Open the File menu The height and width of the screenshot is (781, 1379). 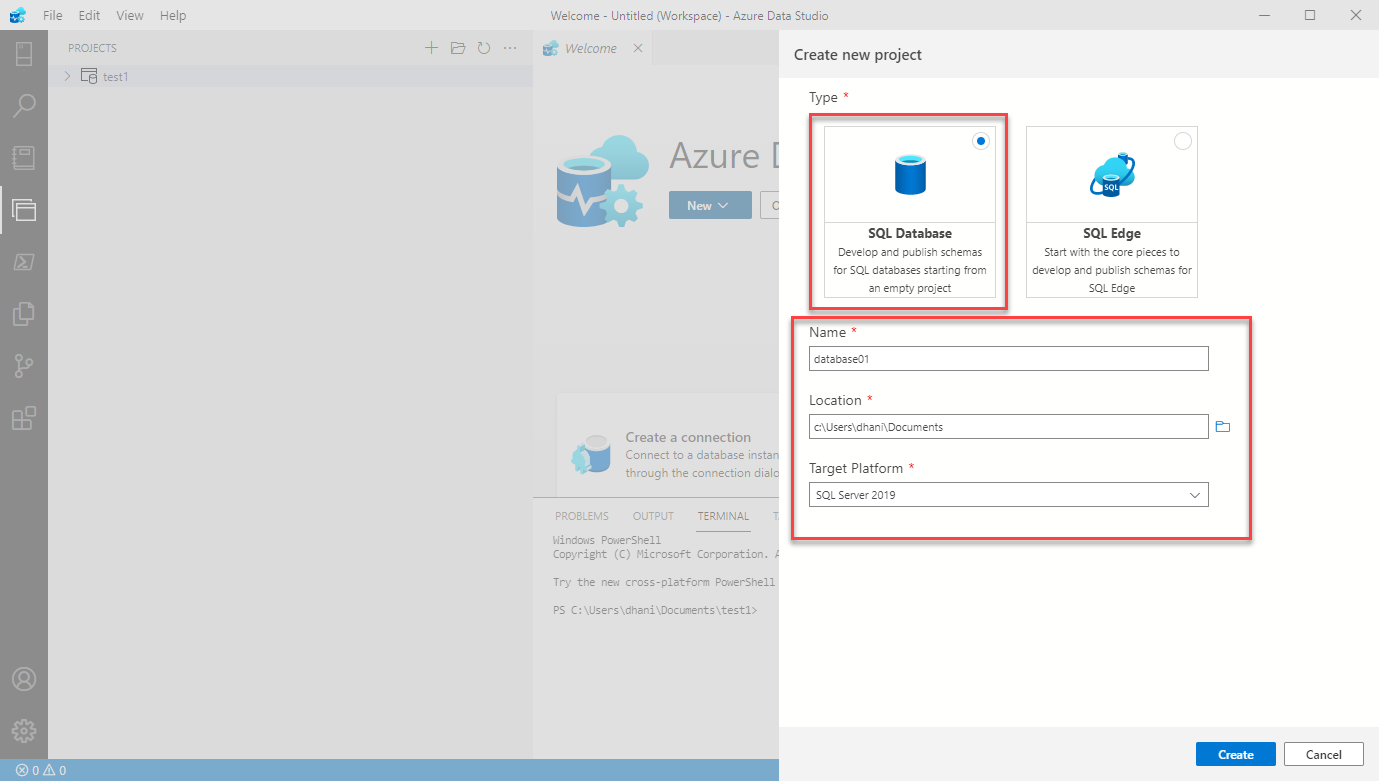[53, 15]
